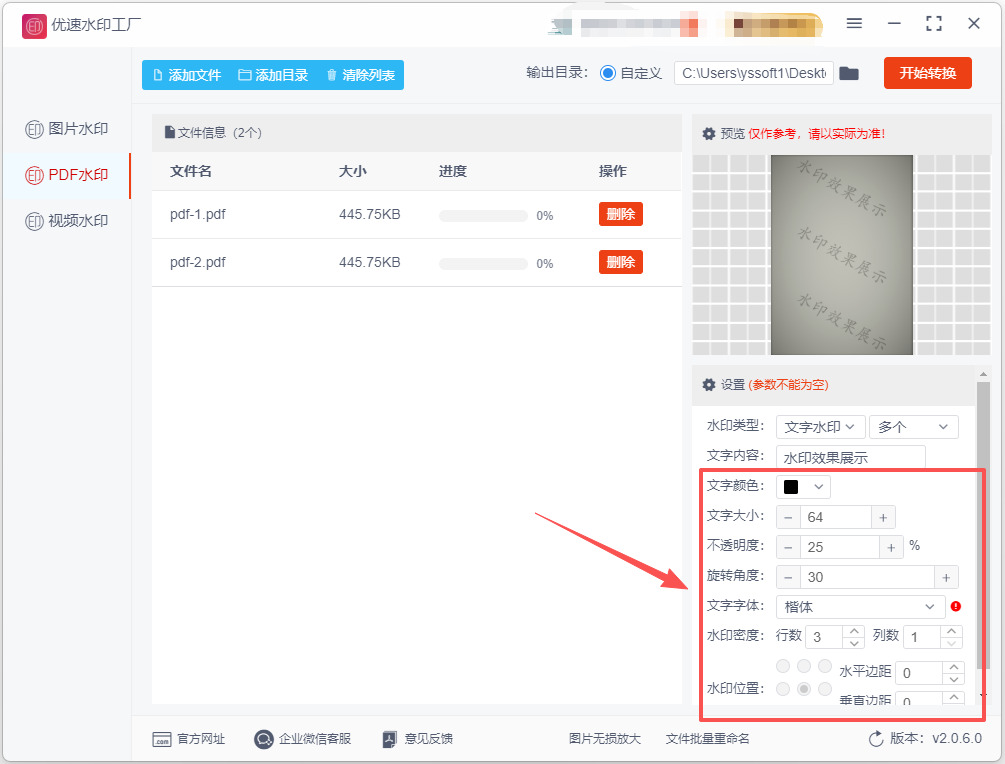Click 添加文件 to add files

coord(187,75)
